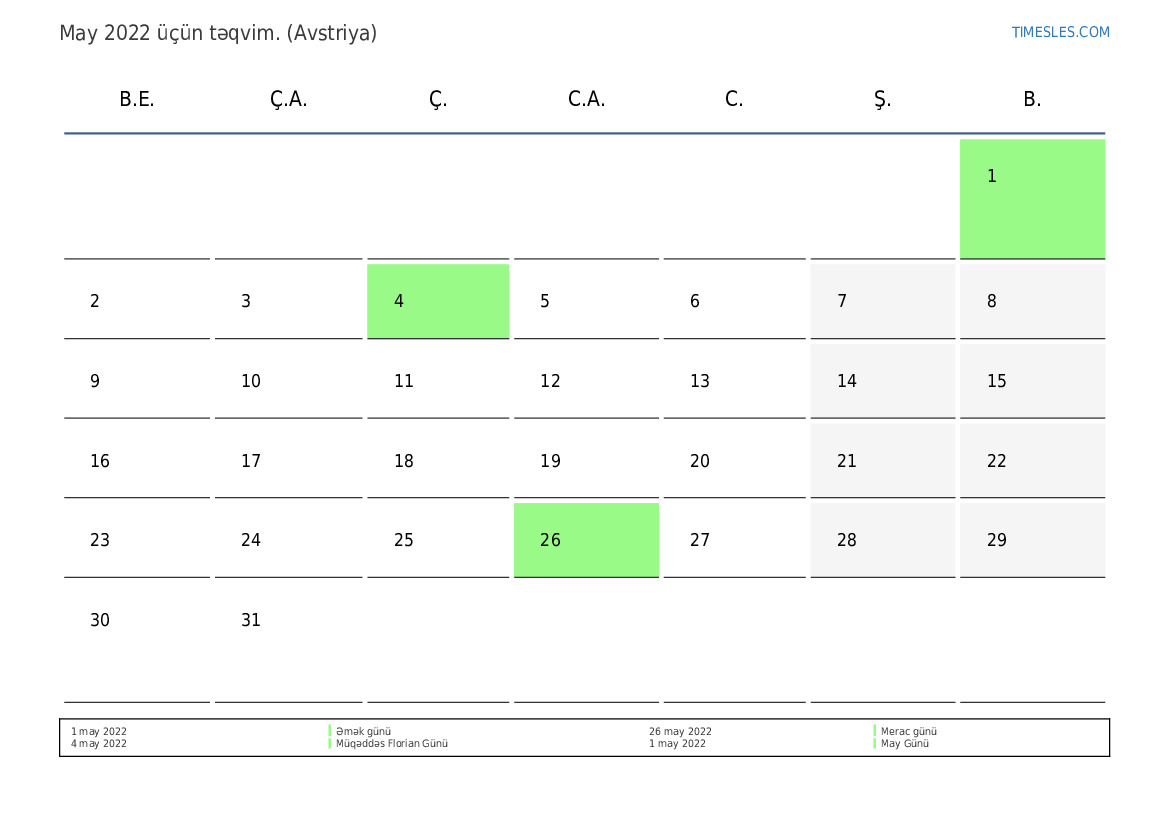The width and height of the screenshot is (1169, 827).
Task: Select Saturday date 14
Action: 883,380
